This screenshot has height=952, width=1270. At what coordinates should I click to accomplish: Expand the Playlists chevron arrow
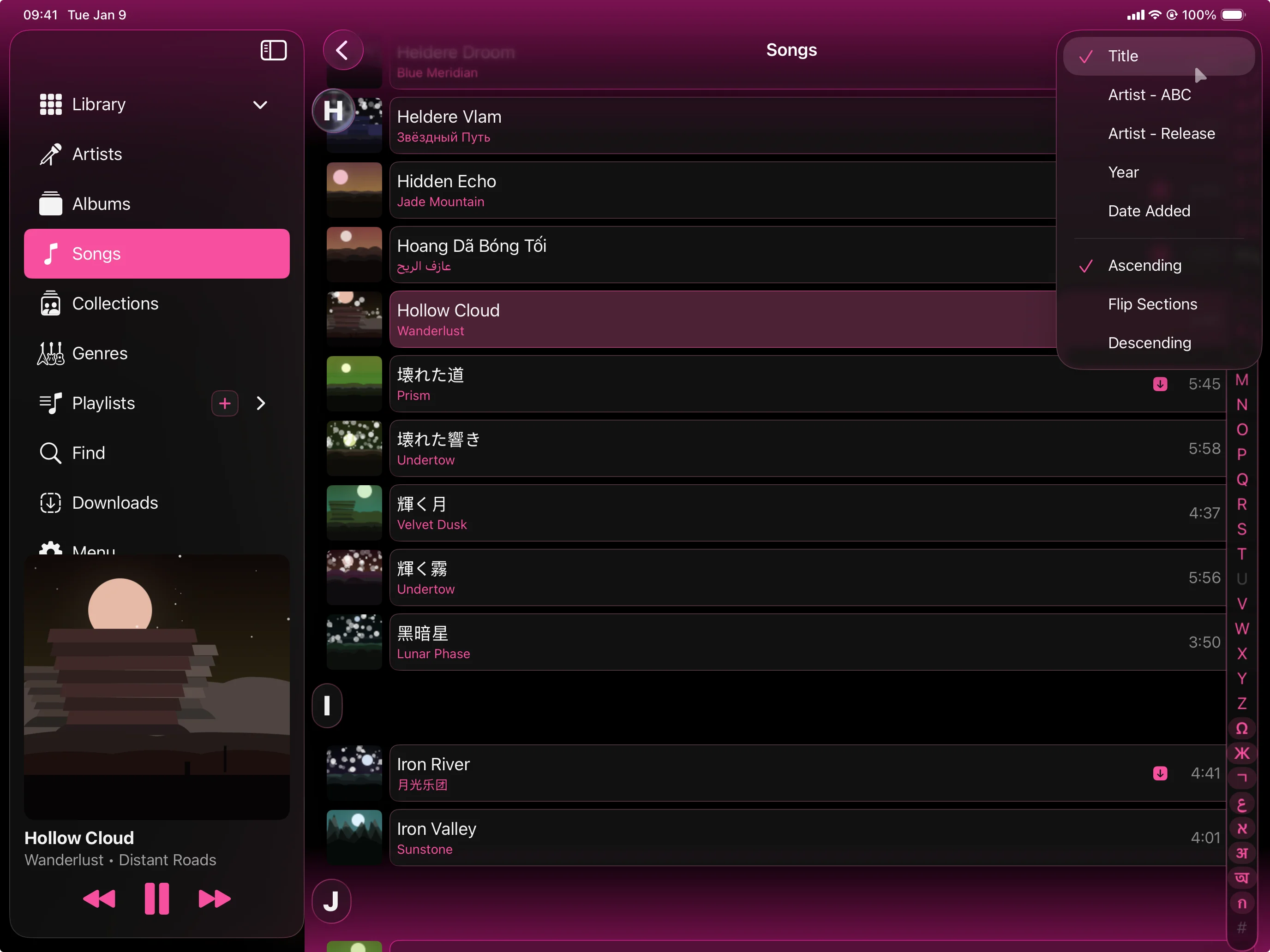261,404
